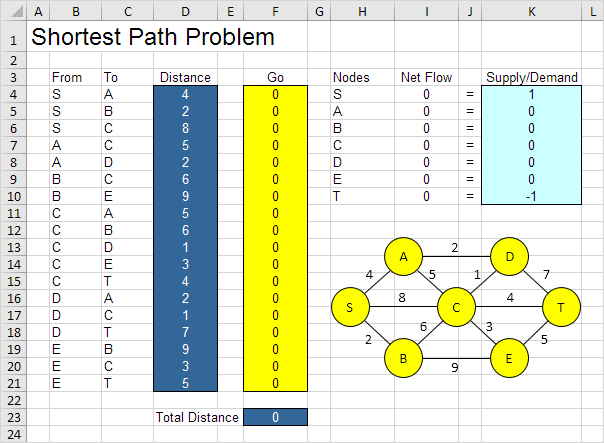Select the Go cell for S to A
The height and width of the screenshot is (443, 604).
click(275, 94)
